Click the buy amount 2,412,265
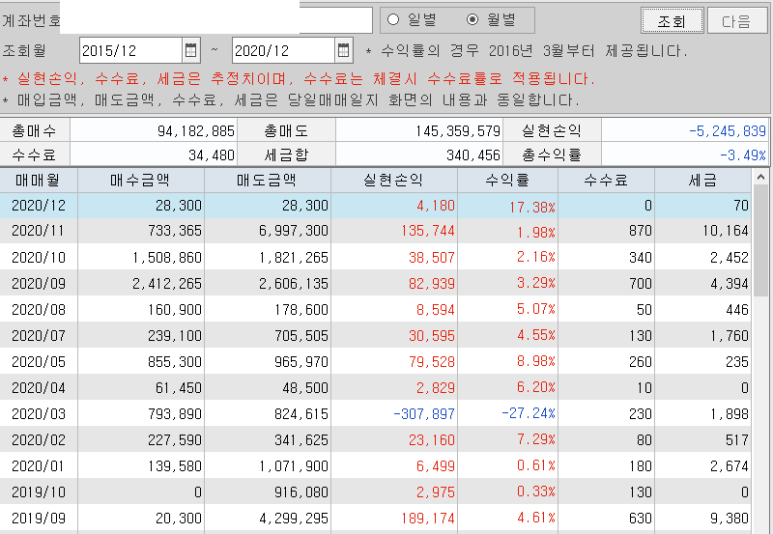The height and width of the screenshot is (534, 773). (167, 283)
